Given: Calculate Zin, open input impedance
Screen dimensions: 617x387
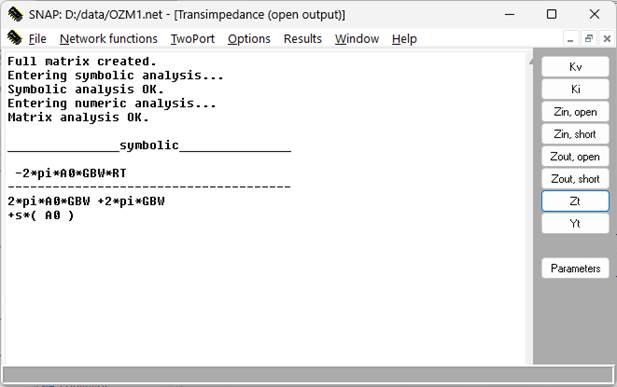Looking at the screenshot, I should point(575,112).
